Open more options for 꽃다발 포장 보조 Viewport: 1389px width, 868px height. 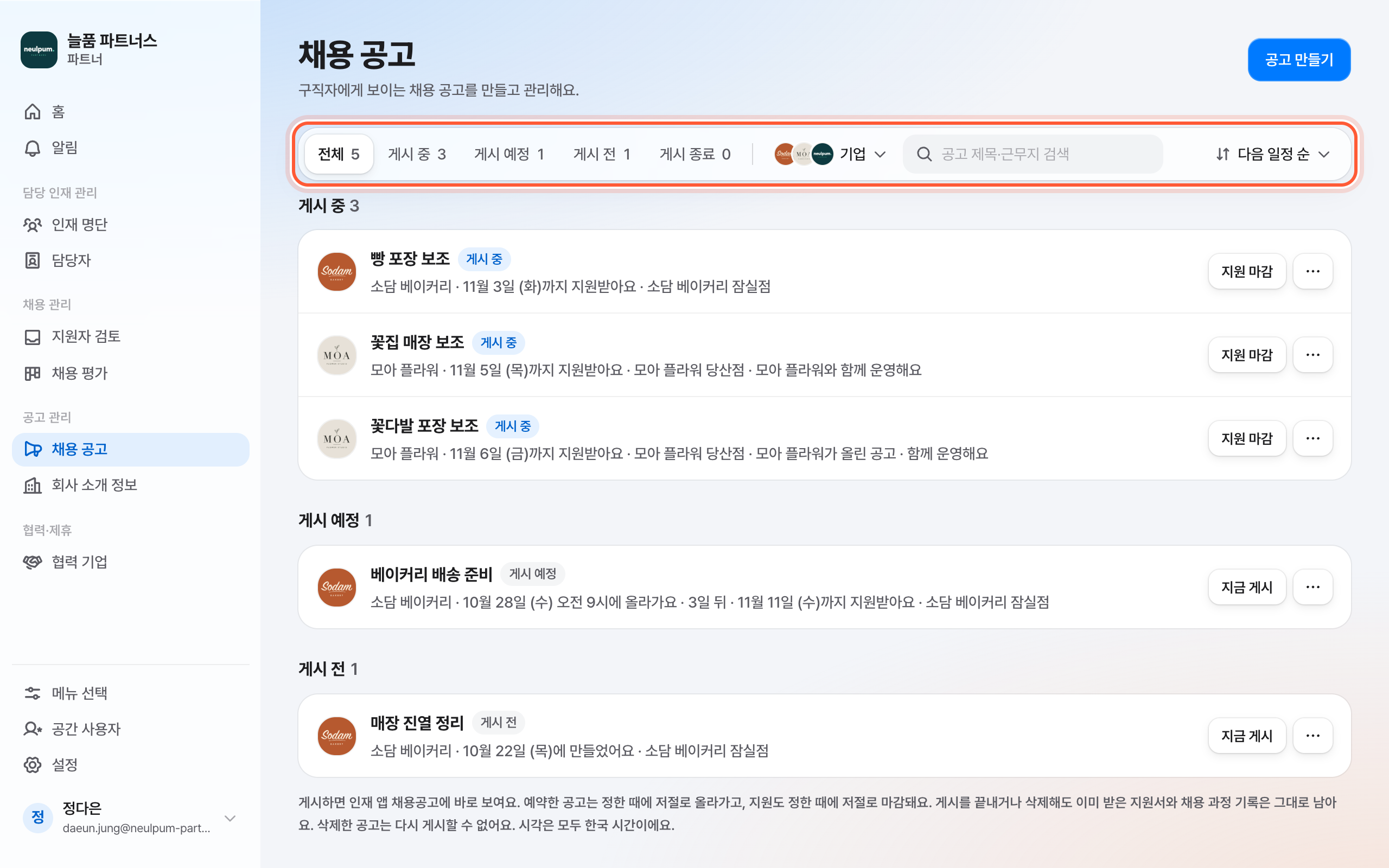[x=1312, y=438]
